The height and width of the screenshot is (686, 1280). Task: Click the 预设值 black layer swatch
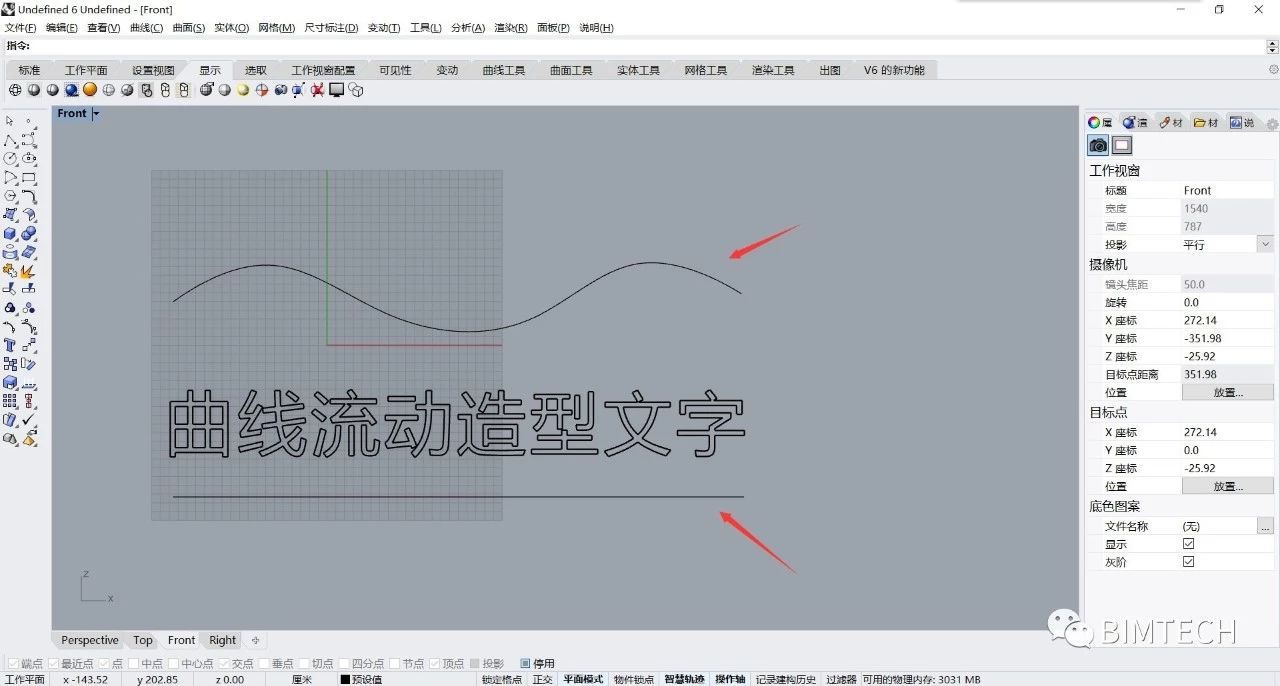point(345,680)
